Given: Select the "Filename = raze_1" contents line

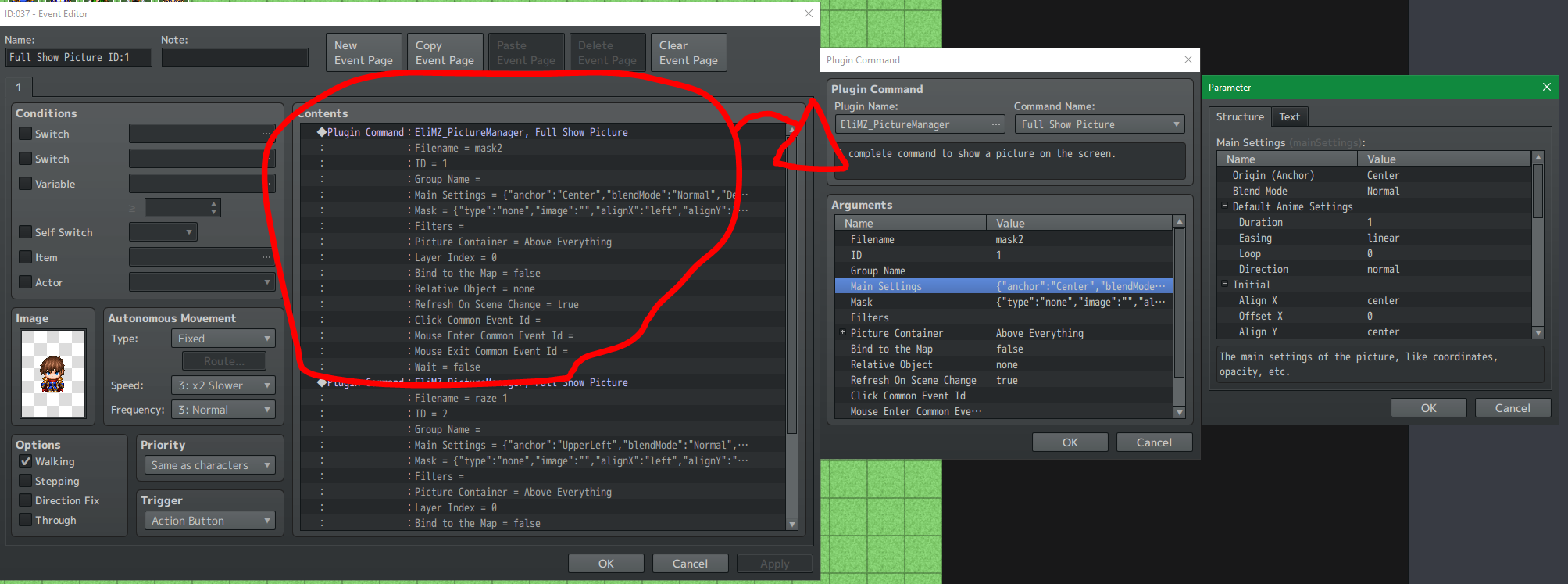Looking at the screenshot, I should 543,398.
